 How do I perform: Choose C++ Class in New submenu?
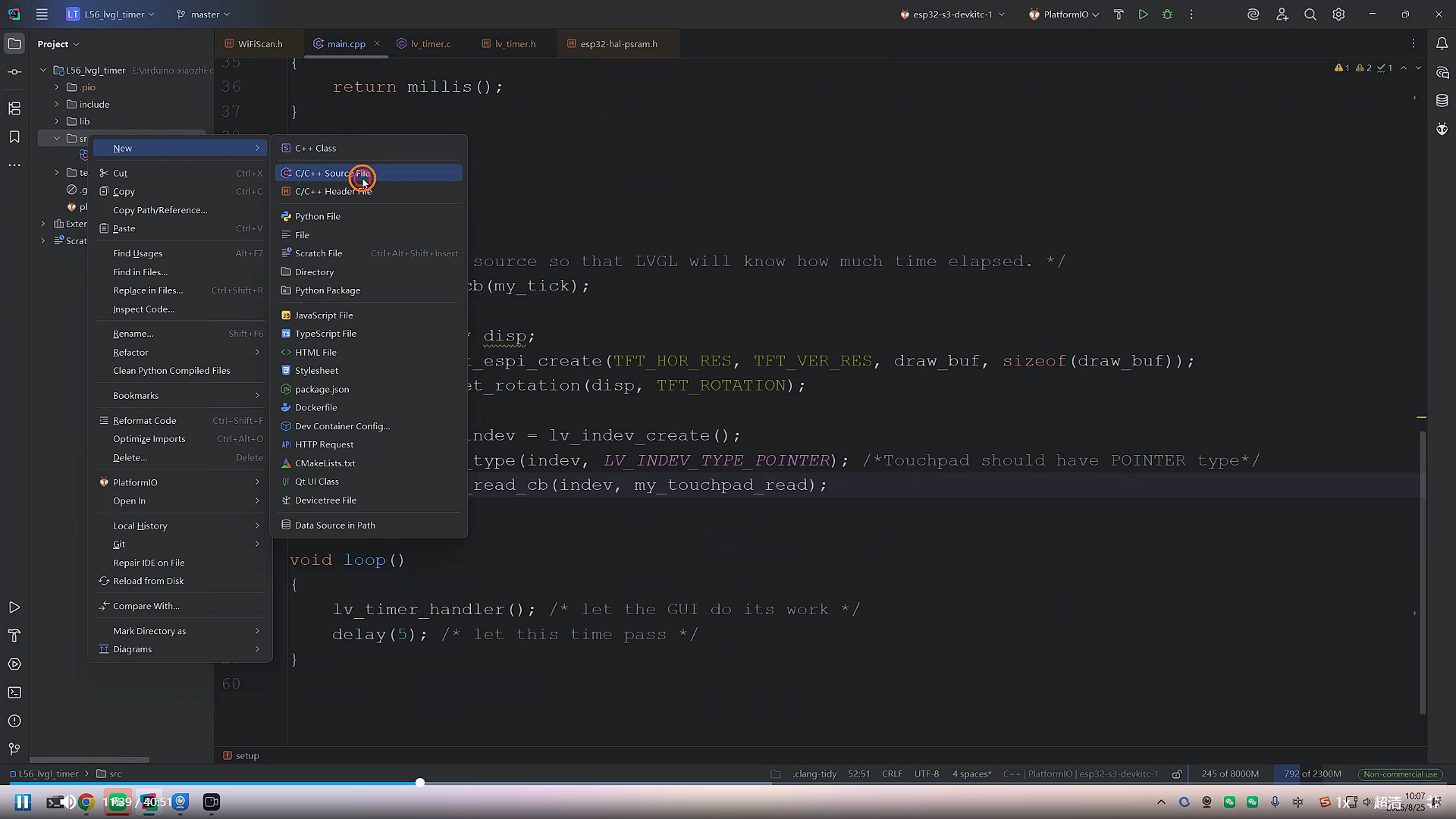(369, 149)
